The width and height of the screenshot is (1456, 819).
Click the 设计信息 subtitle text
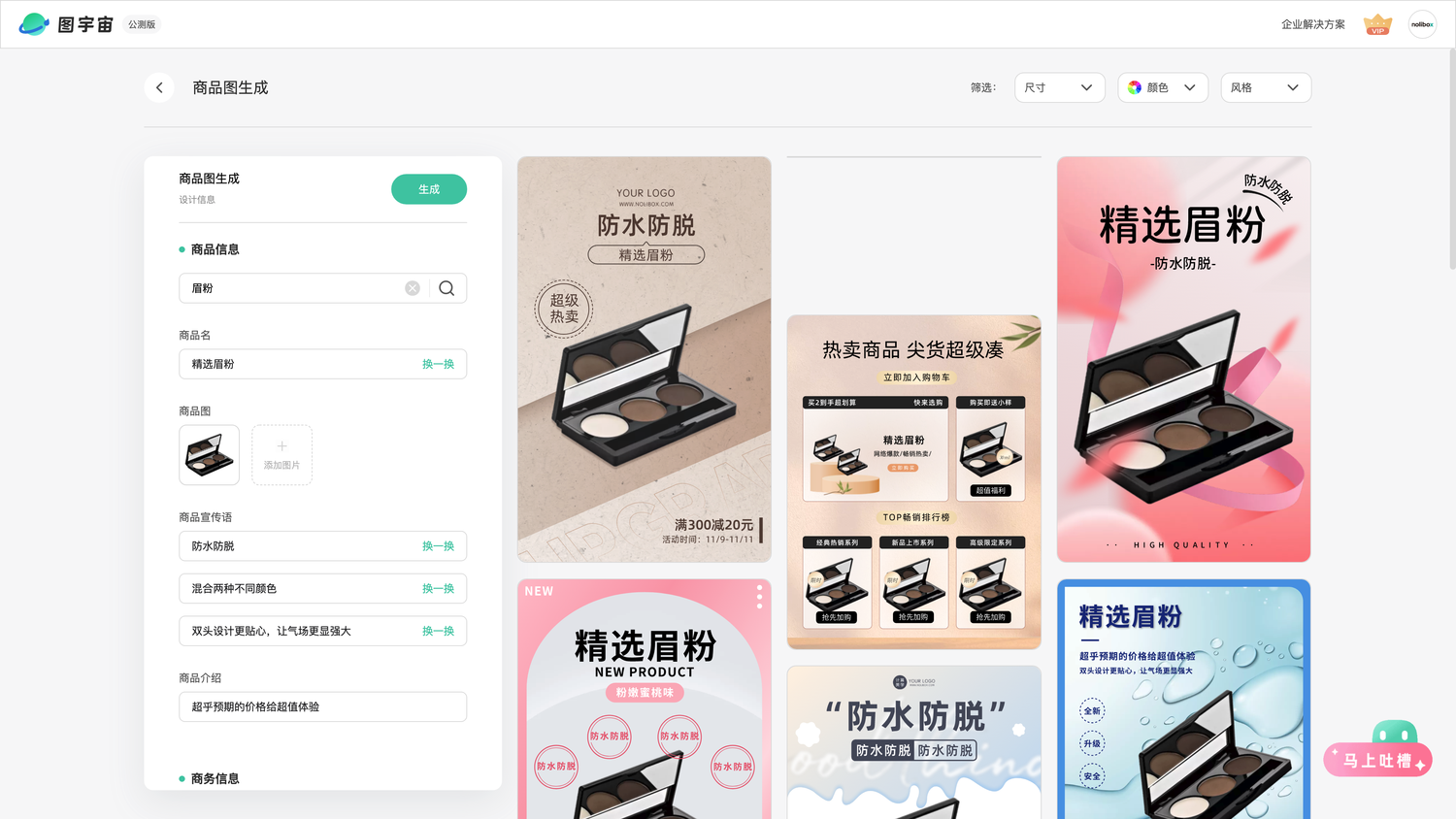coord(197,200)
